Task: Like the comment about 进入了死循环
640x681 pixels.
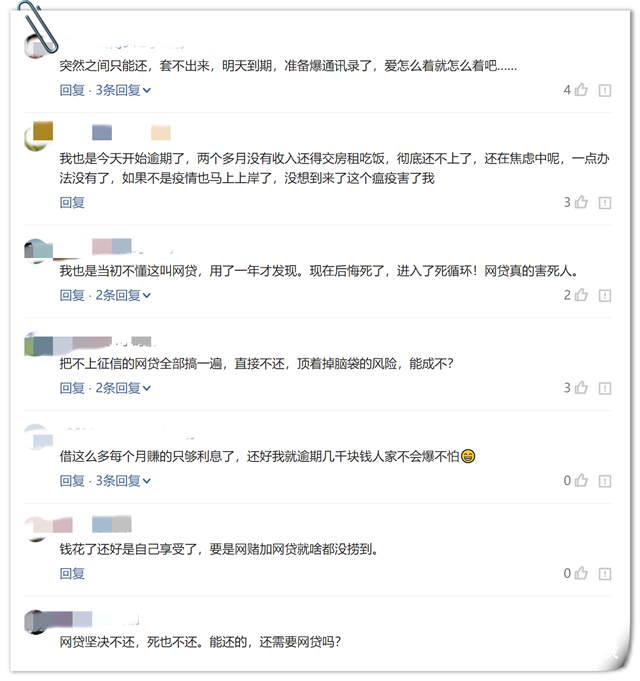Action: 581,295
